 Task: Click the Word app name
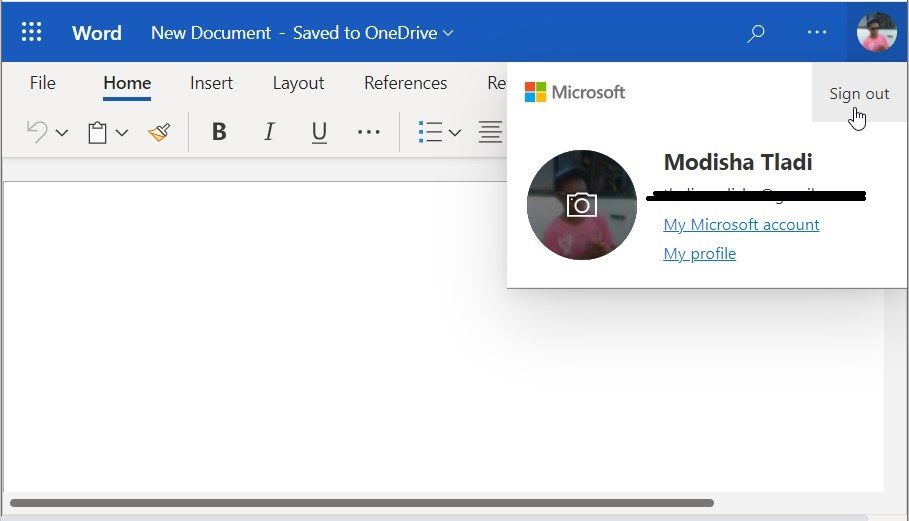point(97,33)
